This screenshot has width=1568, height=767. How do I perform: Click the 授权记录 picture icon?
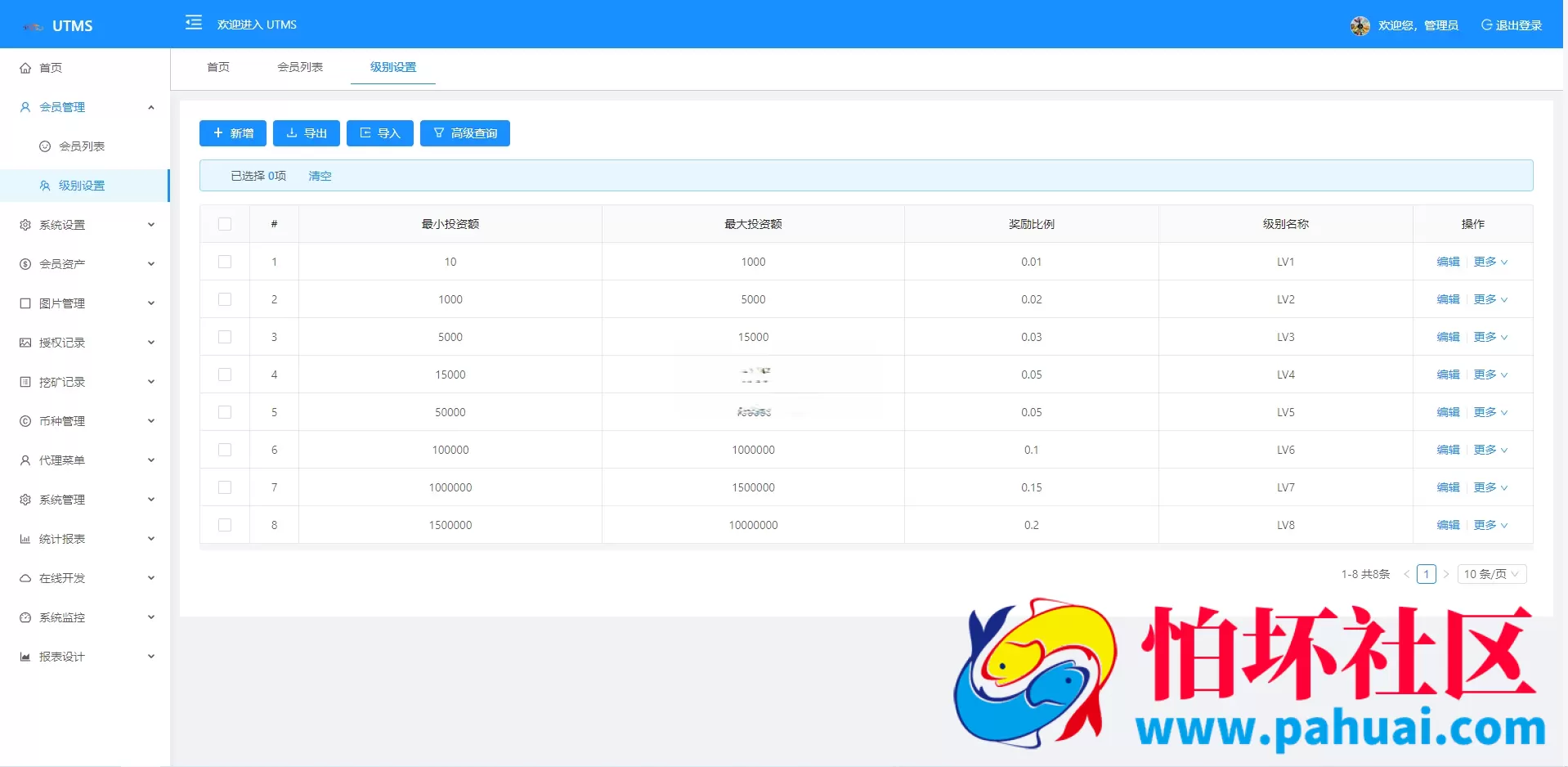pos(25,343)
